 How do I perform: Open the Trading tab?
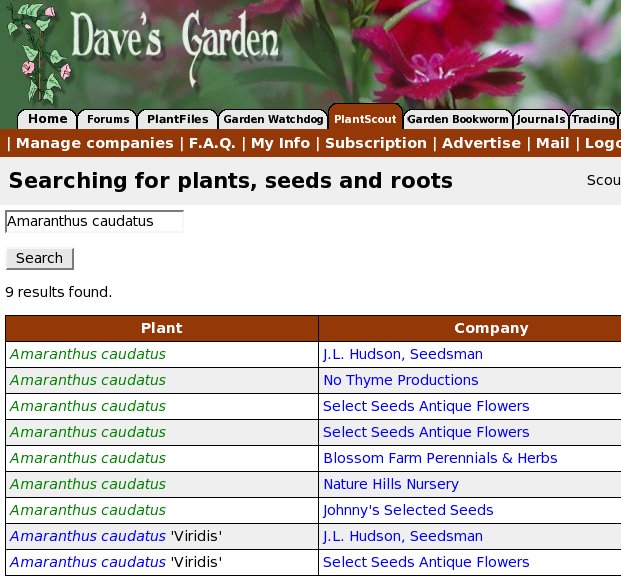[x=593, y=119]
